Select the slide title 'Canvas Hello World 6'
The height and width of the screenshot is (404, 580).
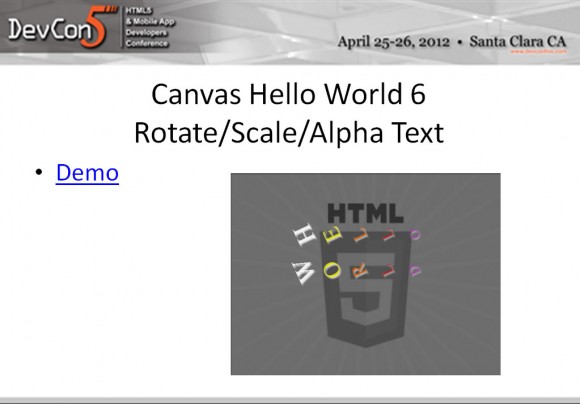[289, 94]
